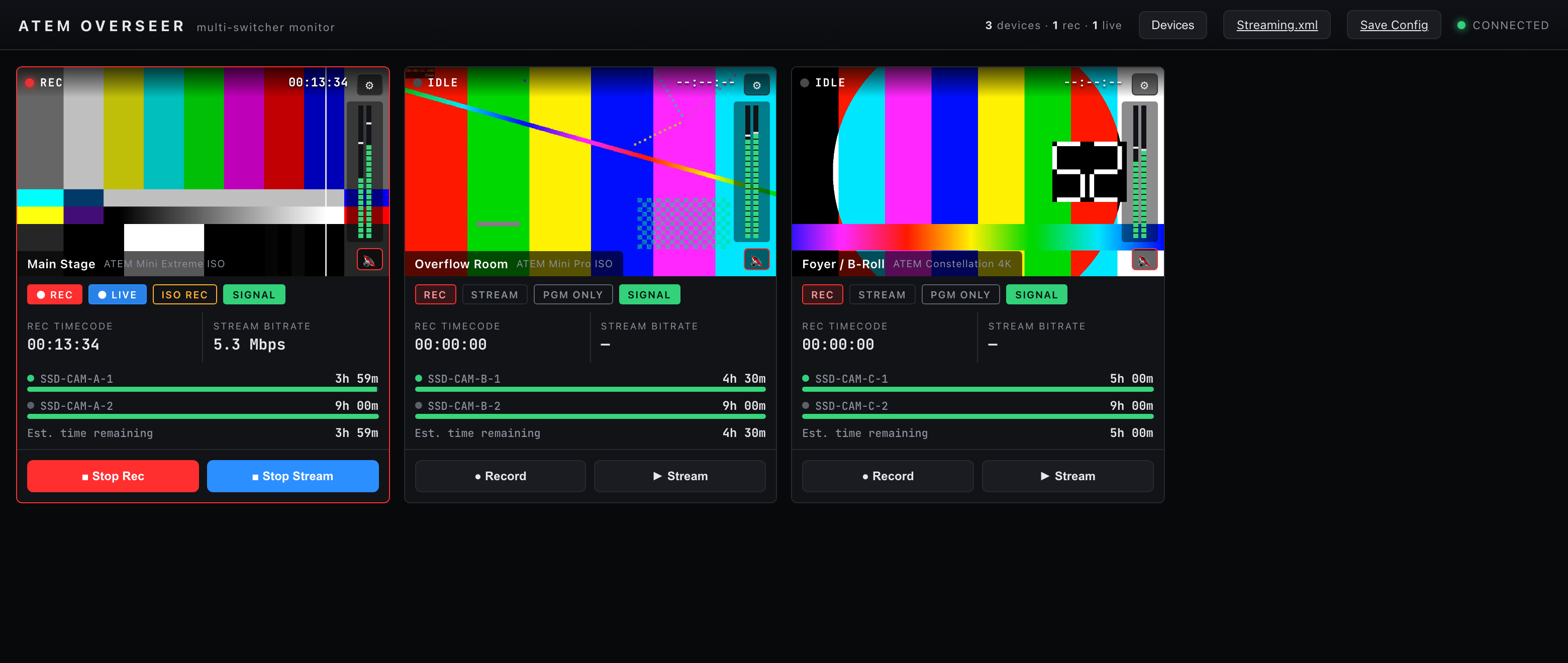Click Main Stage est. time remaining 3h 59m
This screenshot has width=1568, height=663.
[356, 432]
